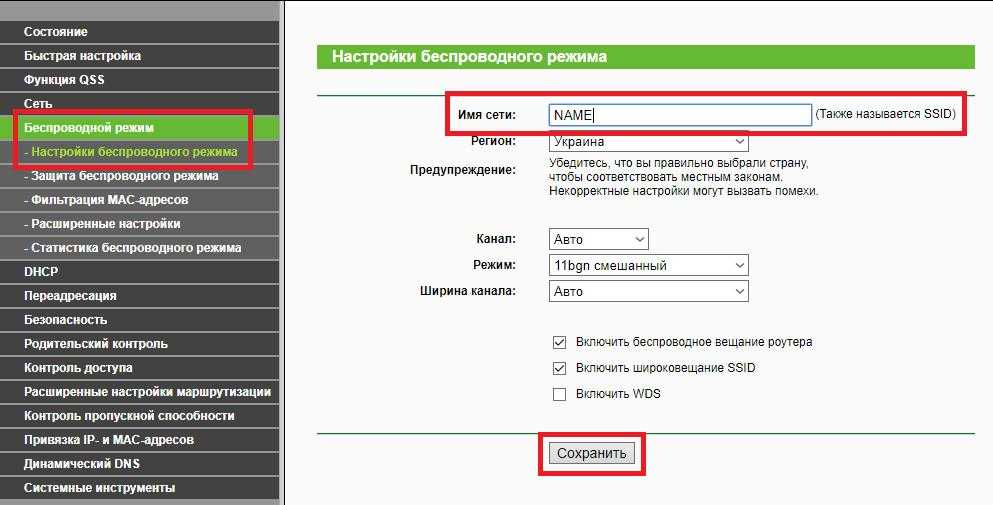993x505 pixels.
Task: Select Беспроводной режим in sidebar
Action: coord(139,128)
